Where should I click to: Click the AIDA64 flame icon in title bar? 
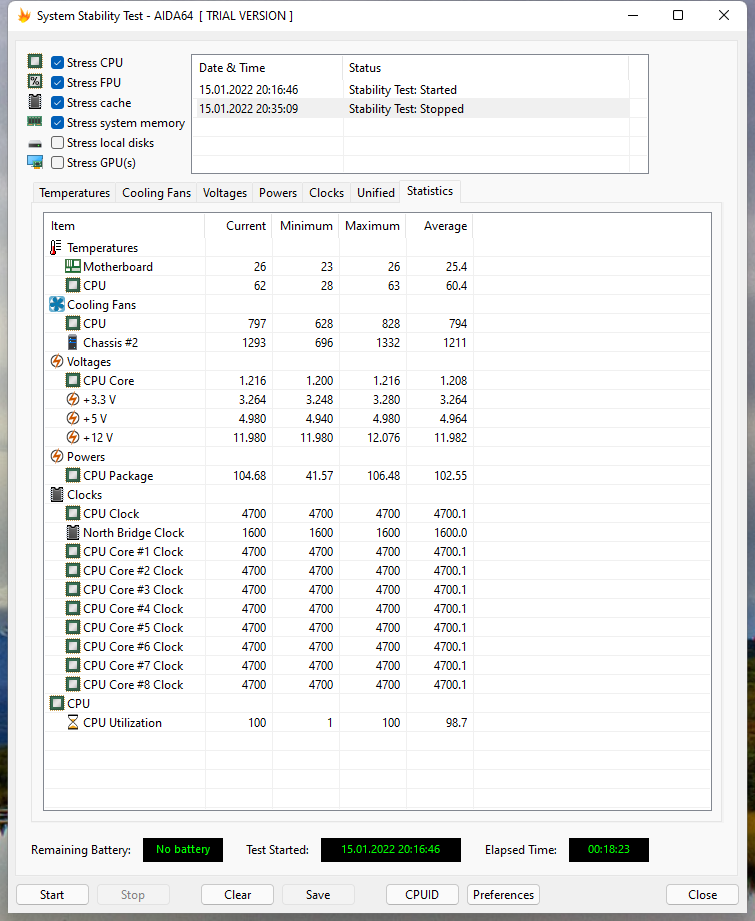click(24, 16)
